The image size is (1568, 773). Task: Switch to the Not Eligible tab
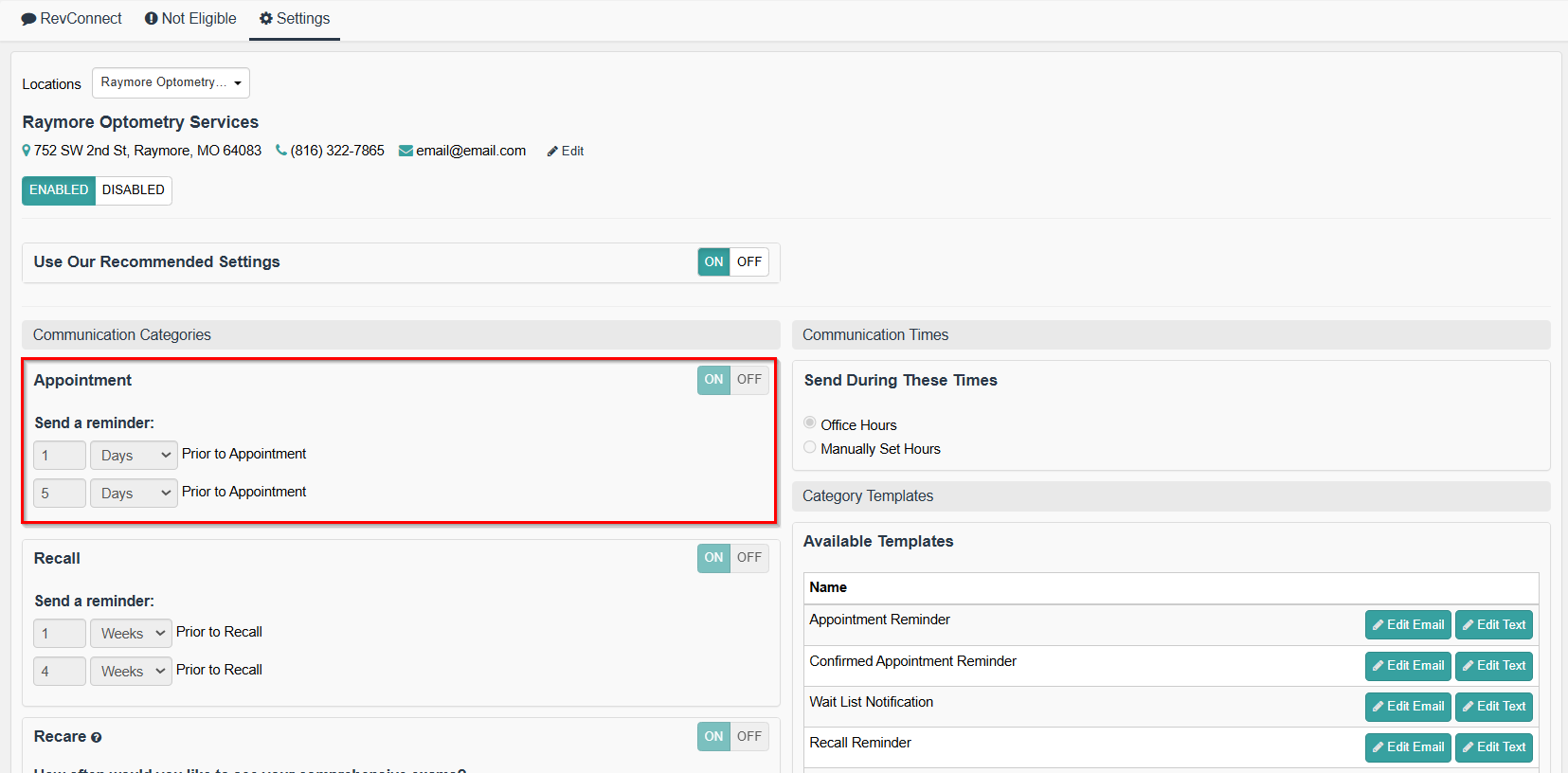point(190,19)
